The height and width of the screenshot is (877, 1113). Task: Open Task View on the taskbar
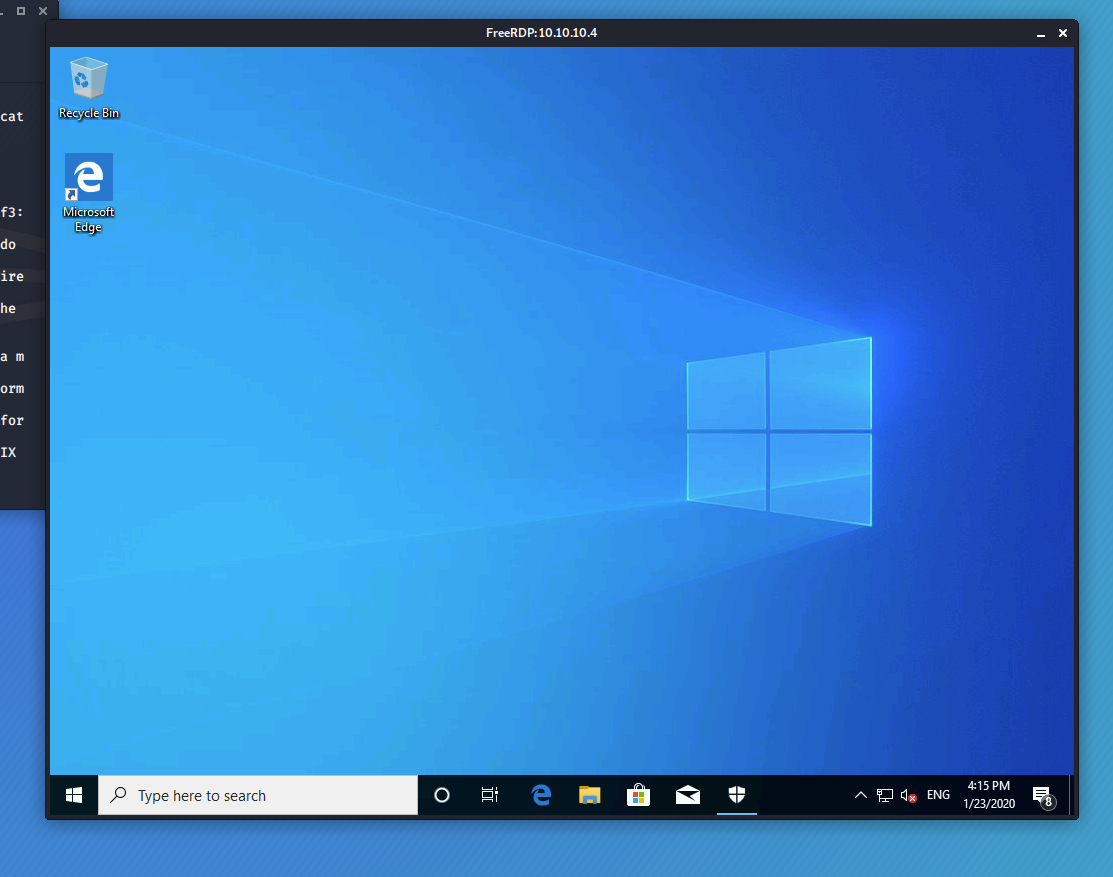[x=490, y=795]
